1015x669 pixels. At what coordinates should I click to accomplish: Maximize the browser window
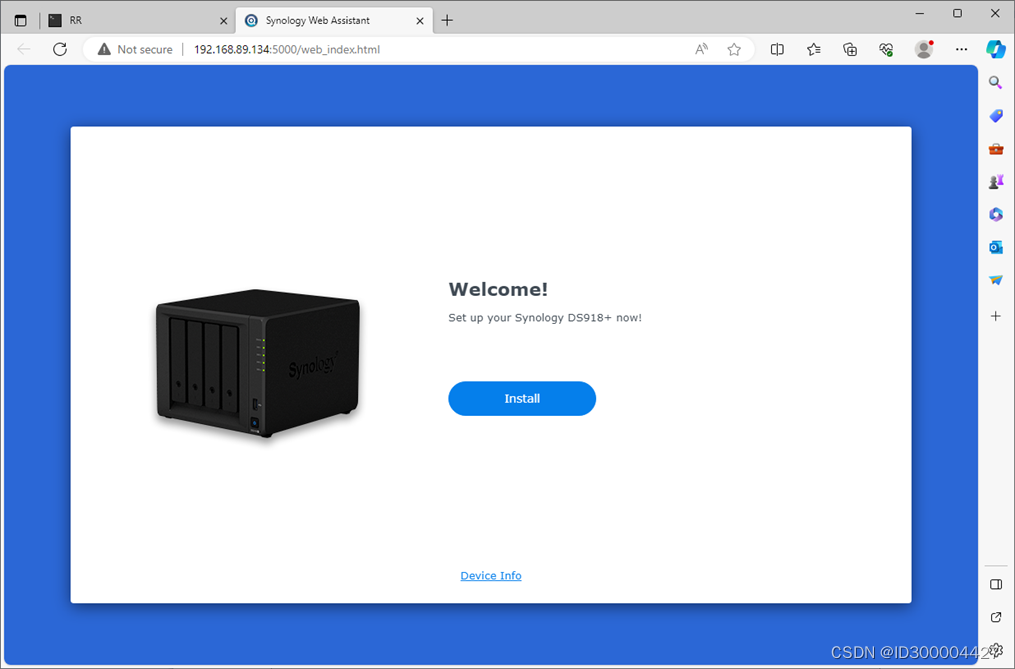[x=957, y=14]
